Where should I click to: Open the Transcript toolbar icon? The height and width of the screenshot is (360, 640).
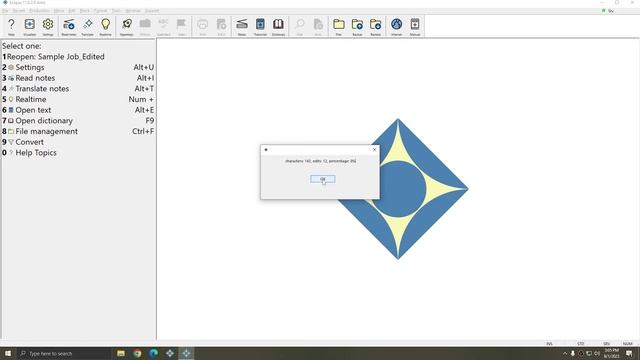[260, 27]
